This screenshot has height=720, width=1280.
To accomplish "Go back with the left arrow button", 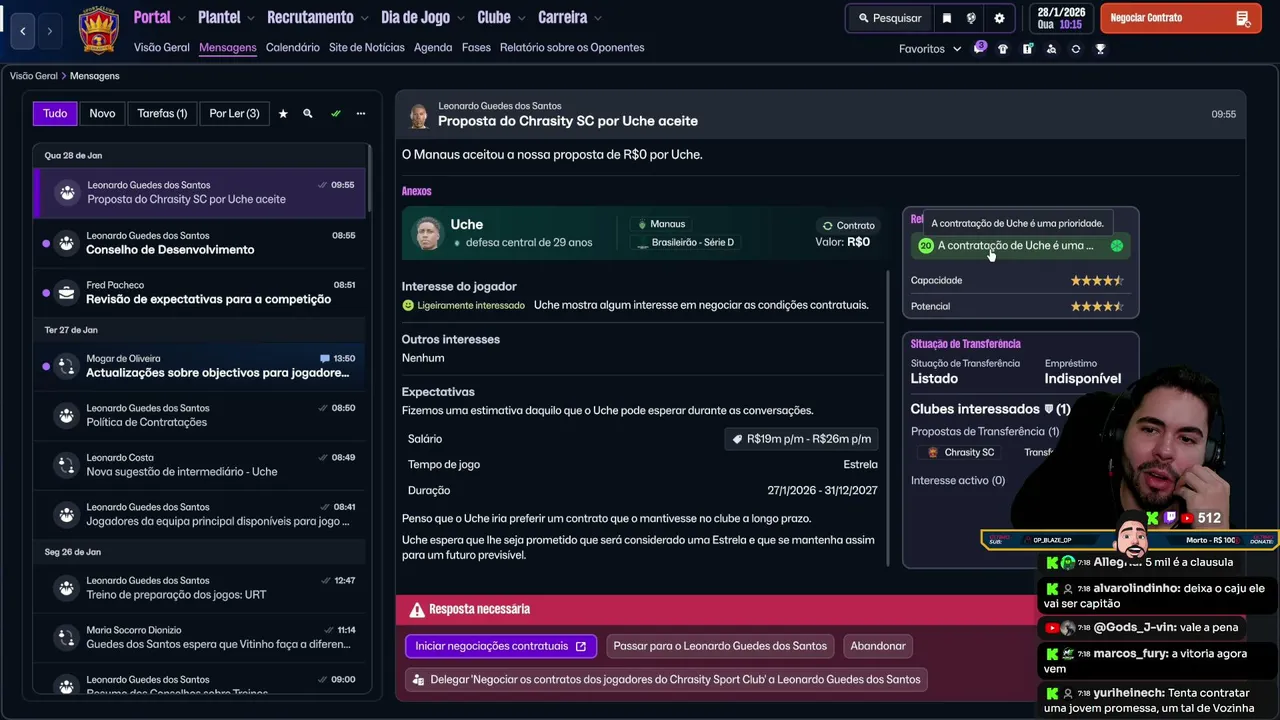I will 23,31.
